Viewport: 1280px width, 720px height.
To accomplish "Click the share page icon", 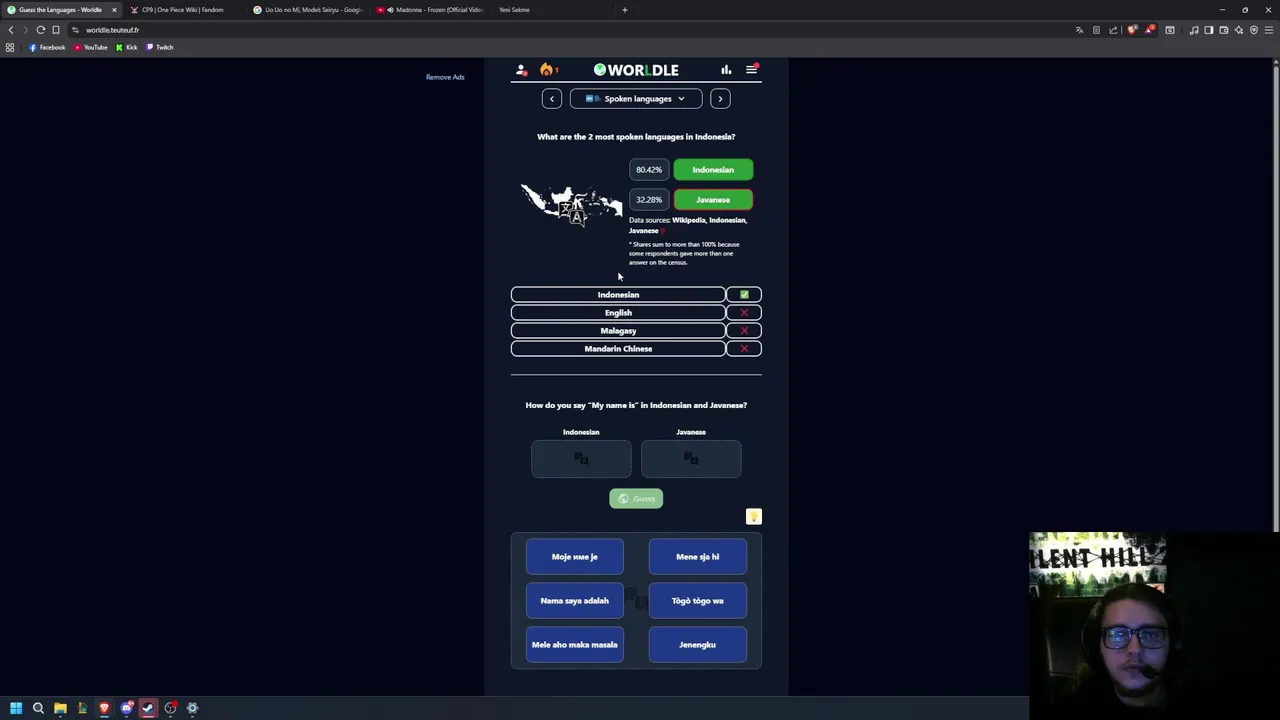I will pos(1113,30).
